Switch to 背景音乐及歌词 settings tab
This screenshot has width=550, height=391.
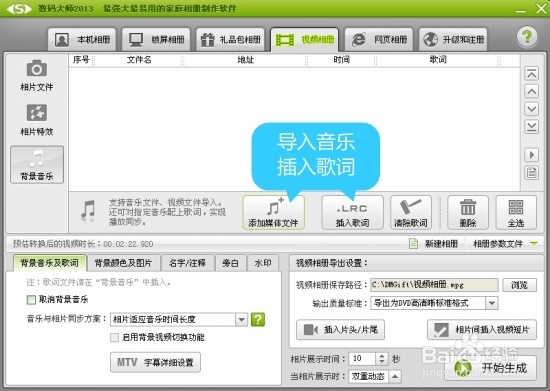point(49,263)
